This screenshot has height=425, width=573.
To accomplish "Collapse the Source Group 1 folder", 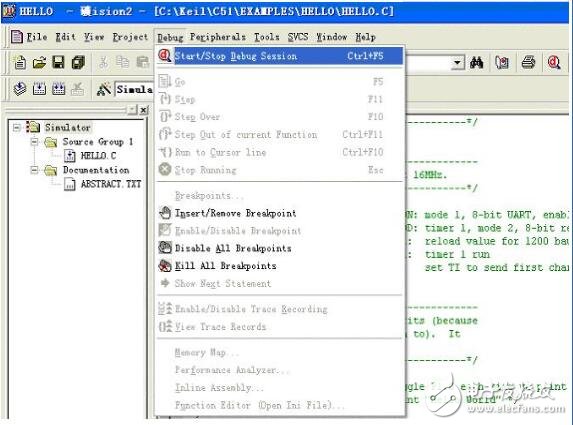I will (34, 142).
